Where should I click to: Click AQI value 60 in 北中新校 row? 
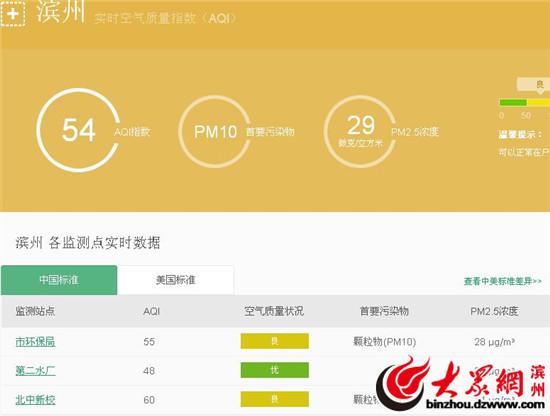click(x=149, y=400)
